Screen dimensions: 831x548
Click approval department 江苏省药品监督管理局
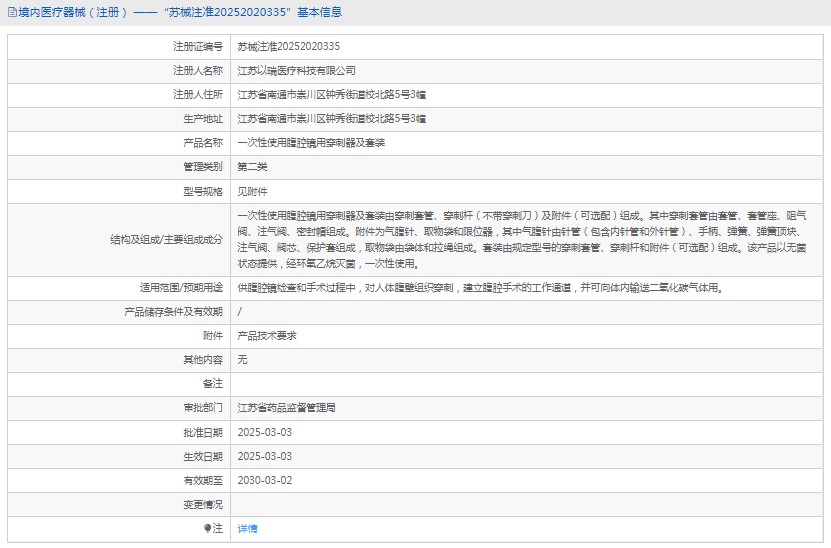(x=286, y=408)
